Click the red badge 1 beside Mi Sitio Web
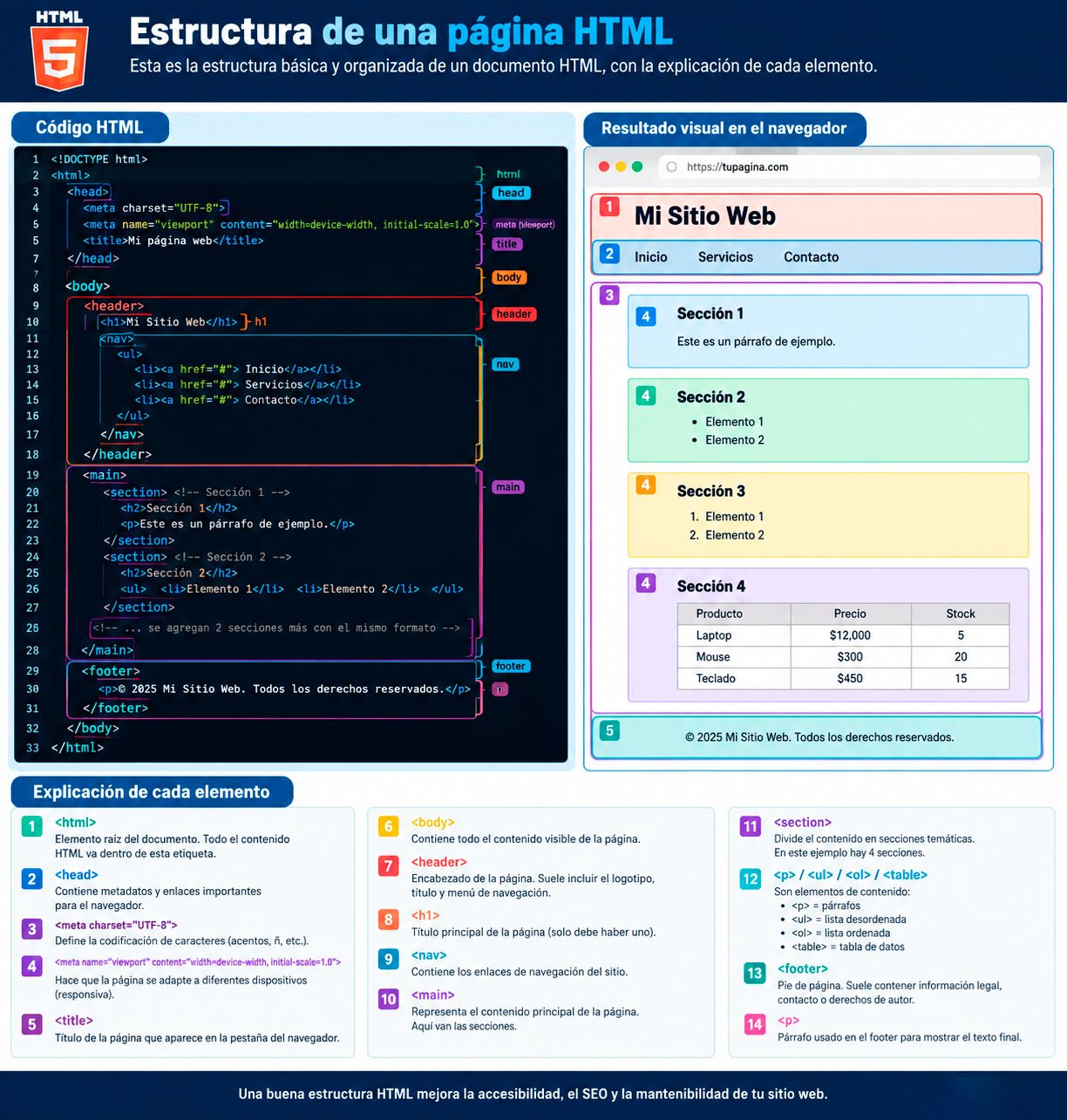This screenshot has height=1120, width=1067. tap(610, 207)
